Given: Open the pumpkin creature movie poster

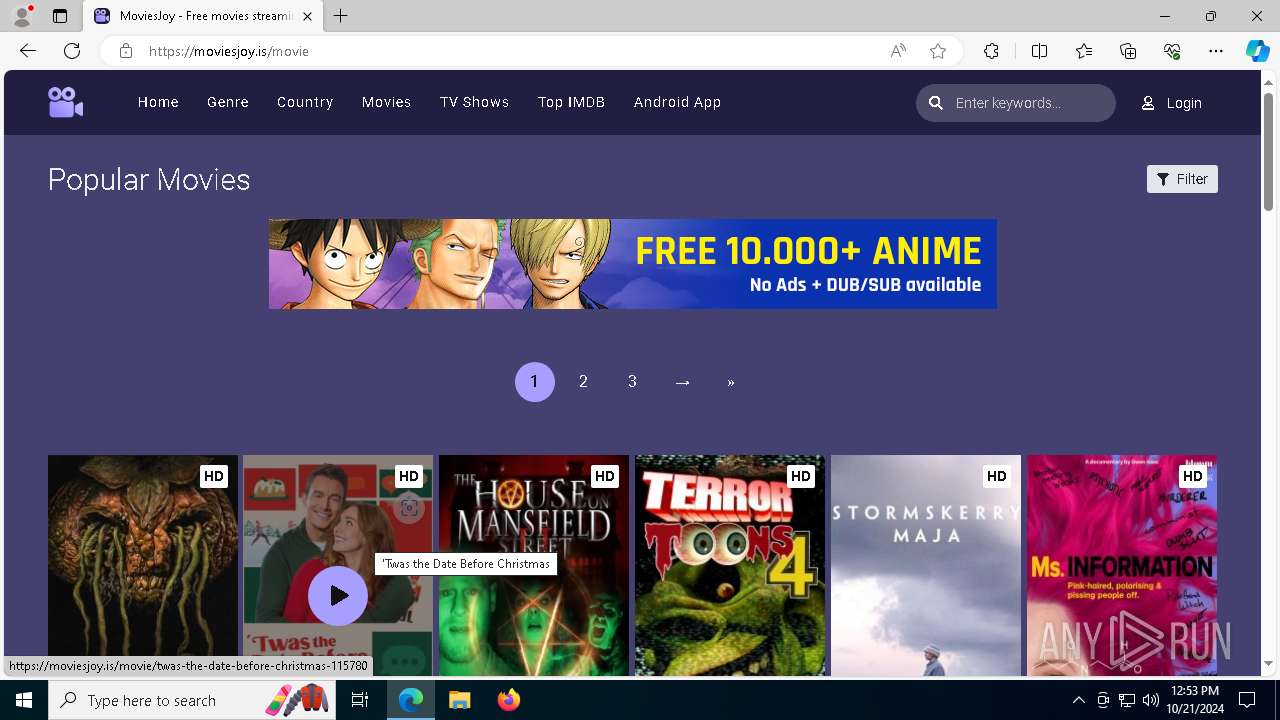Looking at the screenshot, I should [x=143, y=566].
